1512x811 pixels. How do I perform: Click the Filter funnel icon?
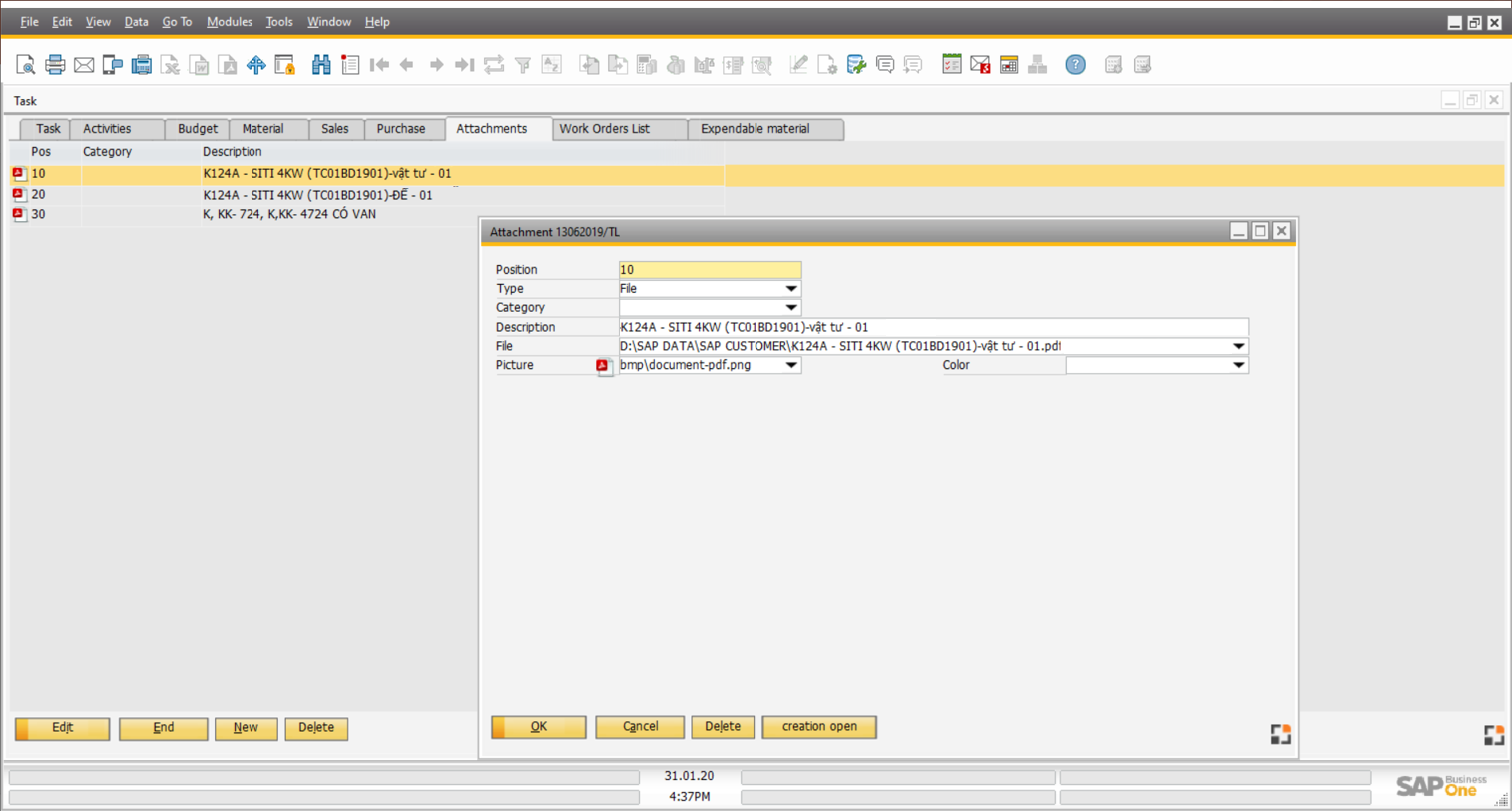523,65
